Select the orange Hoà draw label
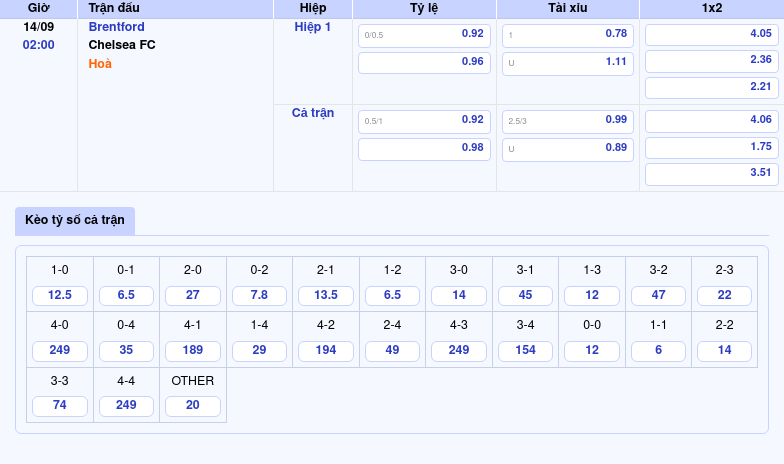This screenshot has width=784, height=464. [x=100, y=64]
